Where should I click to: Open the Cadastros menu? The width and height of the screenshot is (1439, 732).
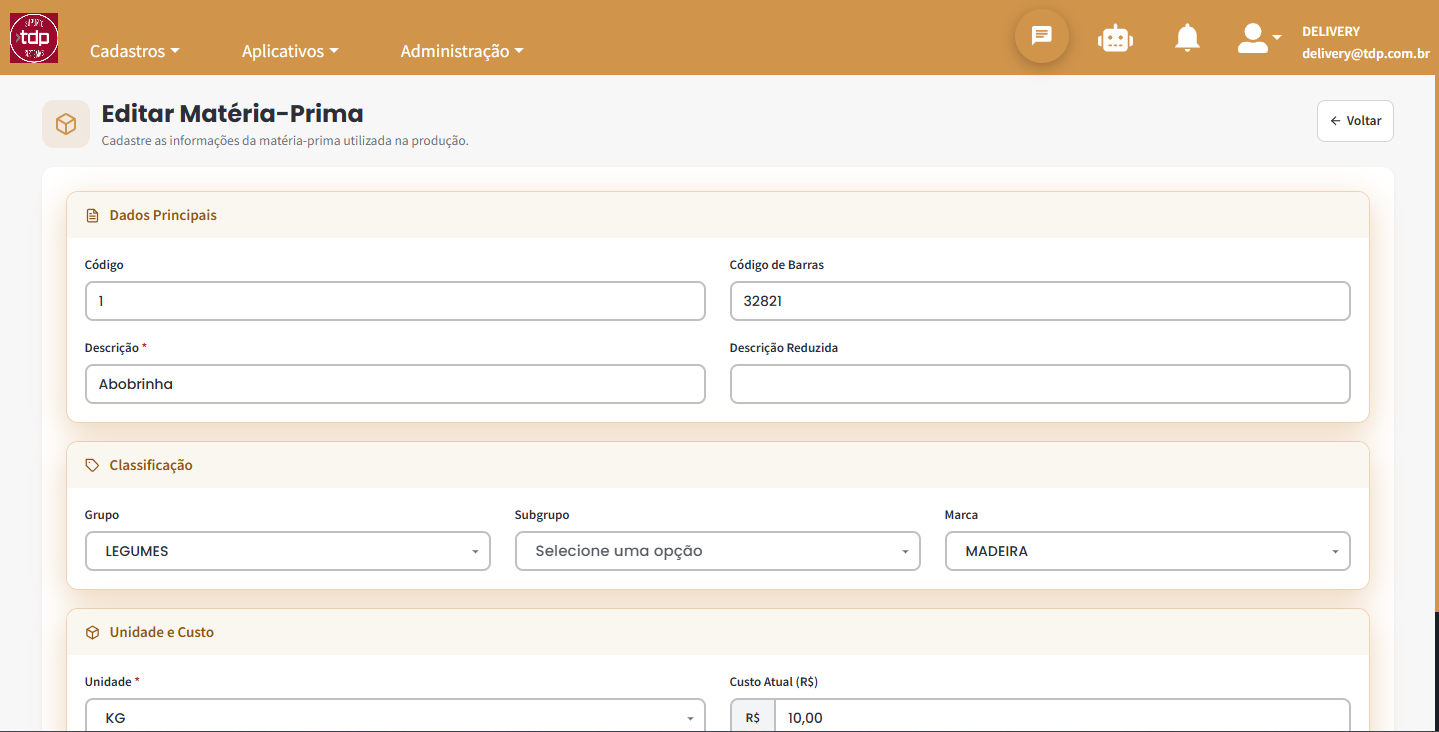pyautogui.click(x=135, y=51)
